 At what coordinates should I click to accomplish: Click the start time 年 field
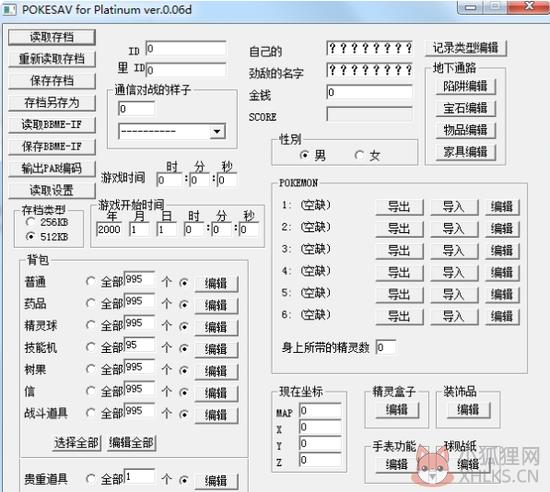coord(109,229)
